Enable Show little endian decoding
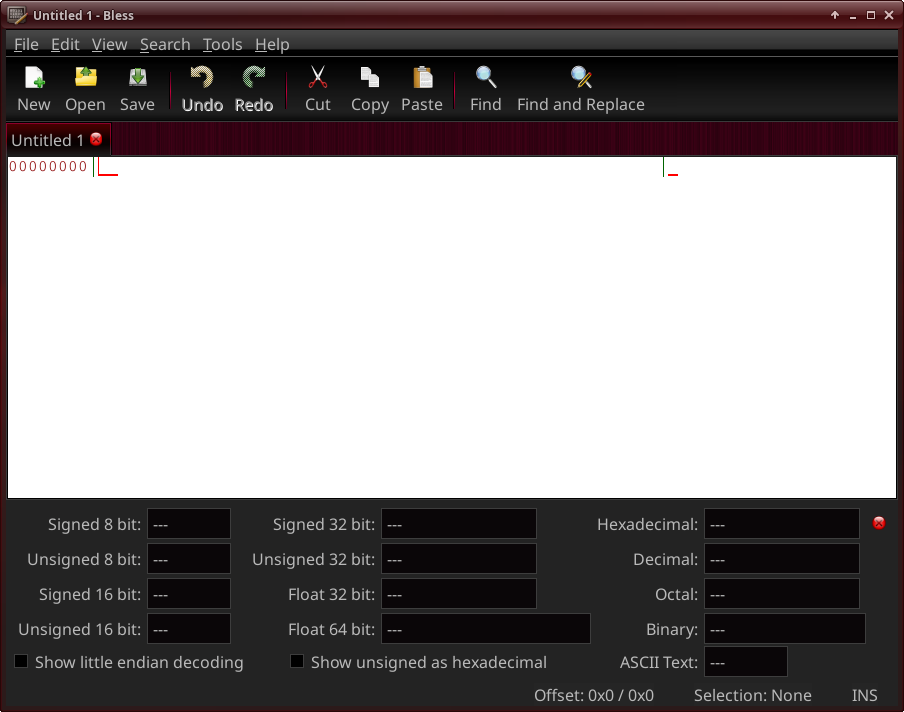 click(21, 662)
